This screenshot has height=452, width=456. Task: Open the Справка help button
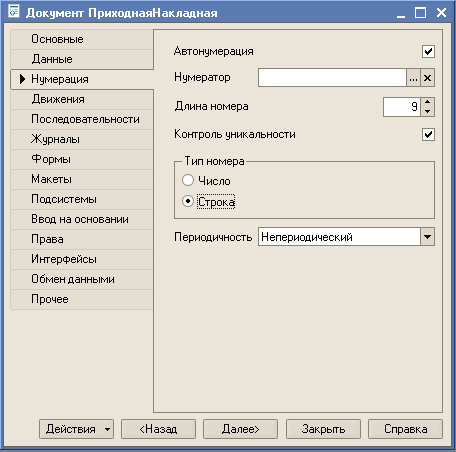(405, 429)
